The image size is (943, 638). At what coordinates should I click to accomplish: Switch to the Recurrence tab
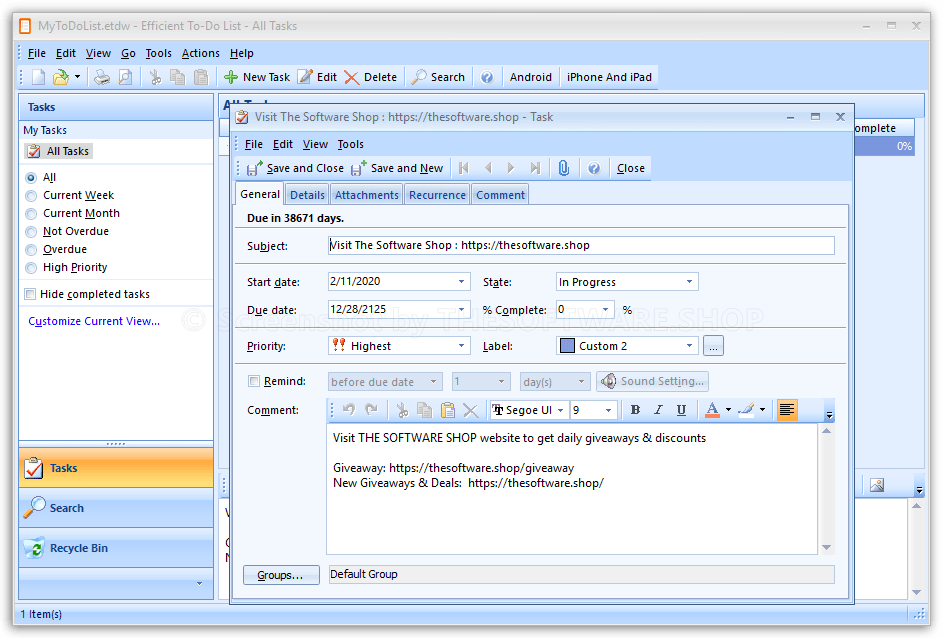point(437,194)
